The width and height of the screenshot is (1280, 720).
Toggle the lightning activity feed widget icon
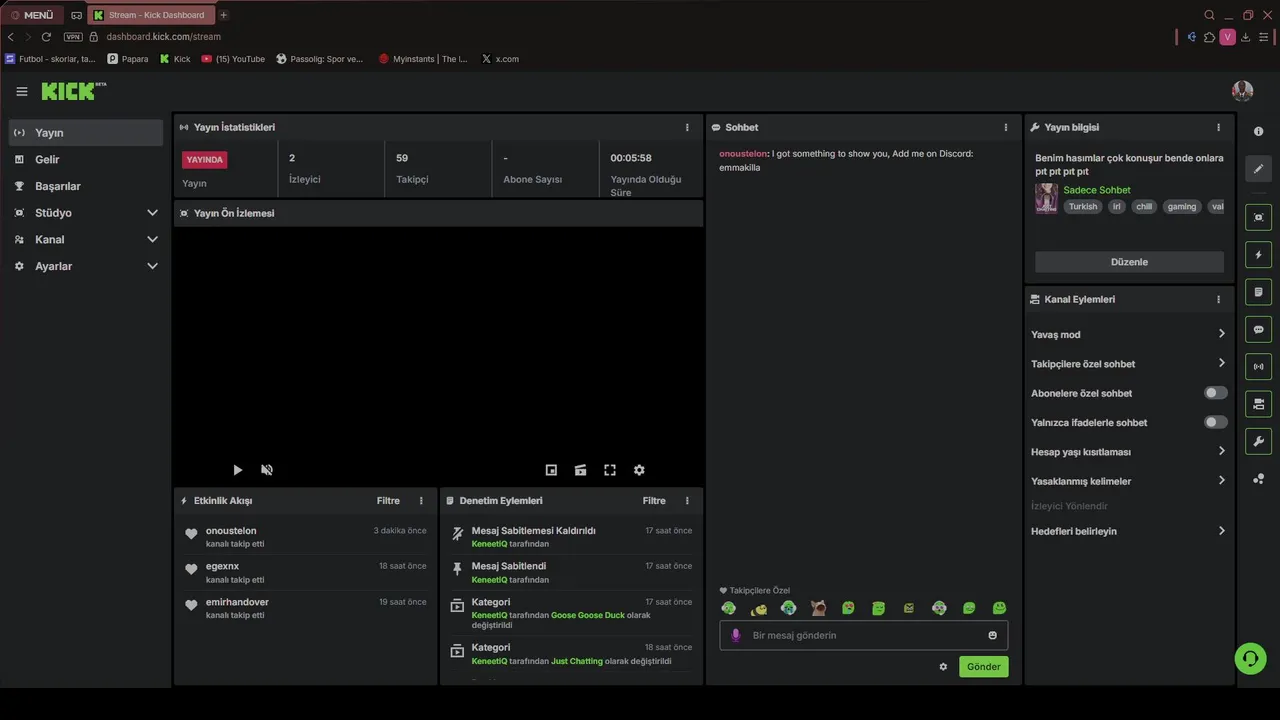1258,255
